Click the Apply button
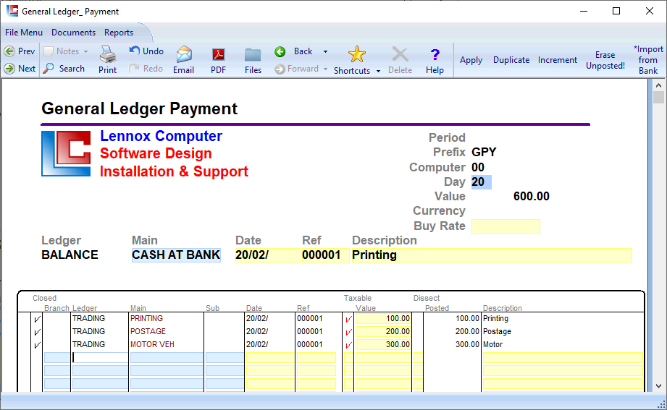Screen dimensions: 667x410 click(470, 60)
